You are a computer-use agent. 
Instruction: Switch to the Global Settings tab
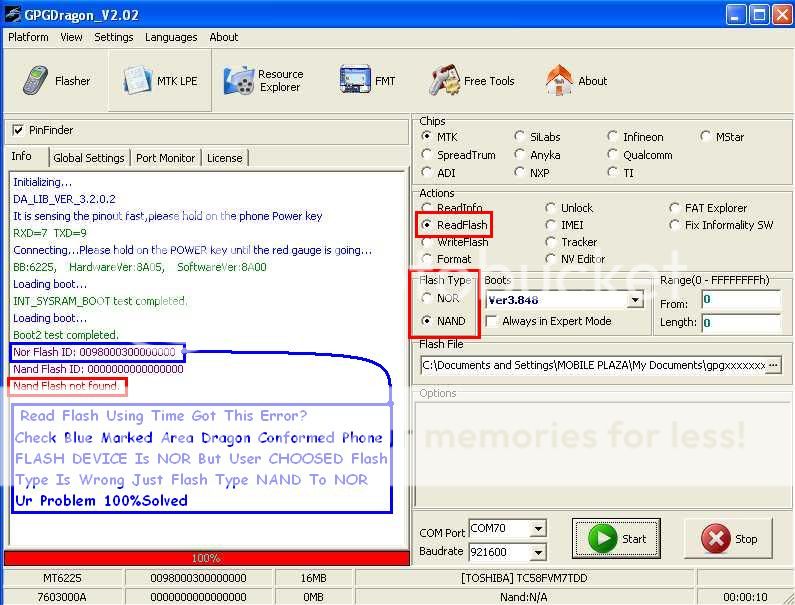89,158
